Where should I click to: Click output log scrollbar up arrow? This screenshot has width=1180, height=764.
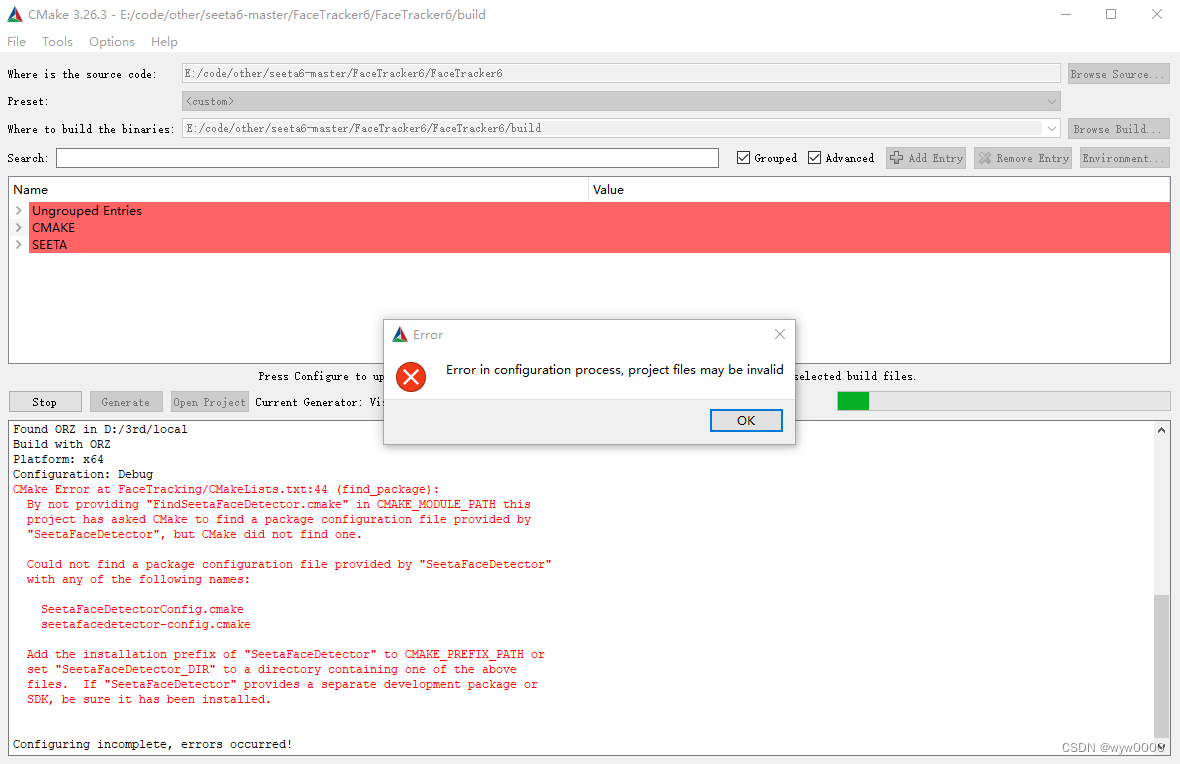1161,430
